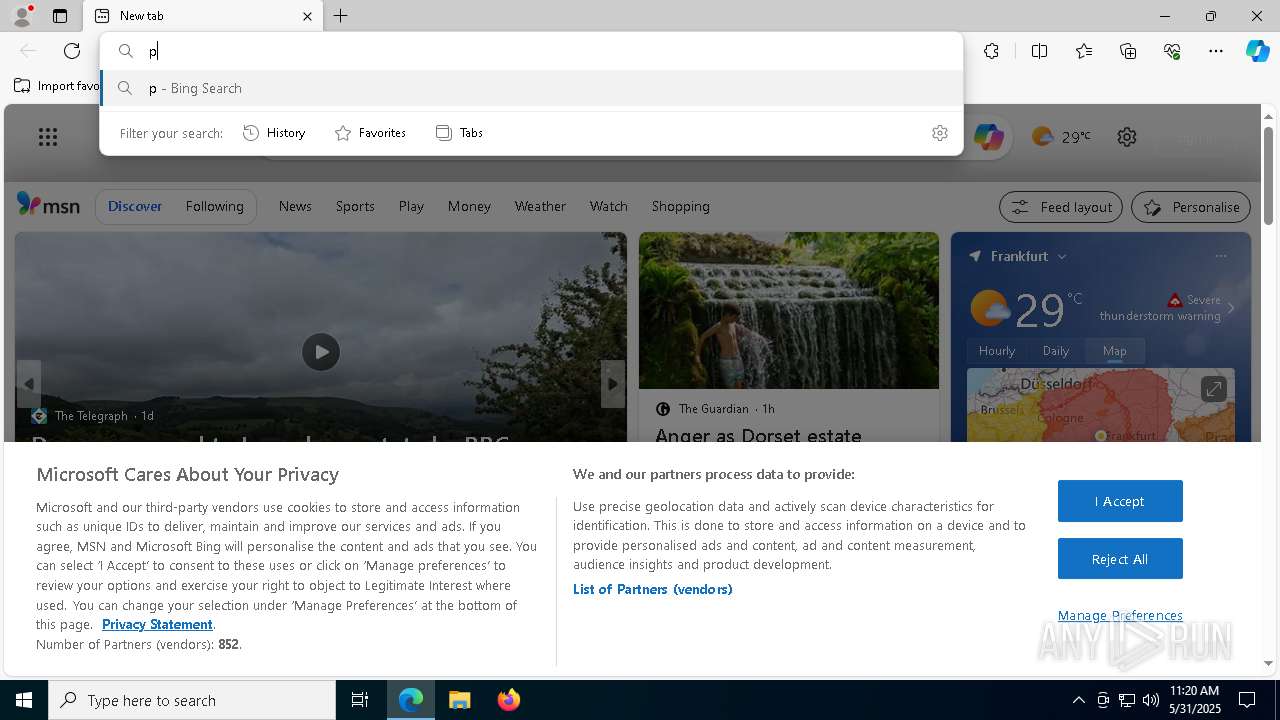Open the tab actions menu icon
1280x720 pixels.
[60, 16]
